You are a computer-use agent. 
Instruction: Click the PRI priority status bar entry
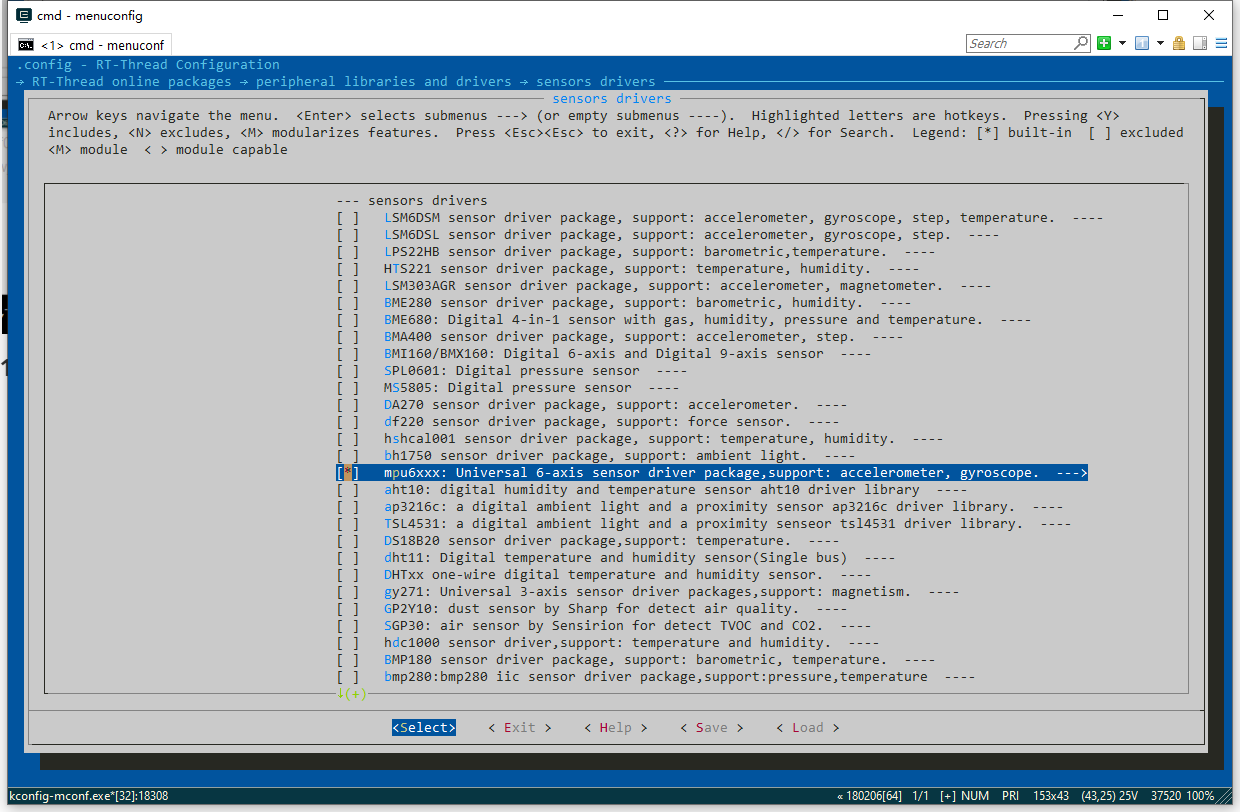tap(1011, 796)
